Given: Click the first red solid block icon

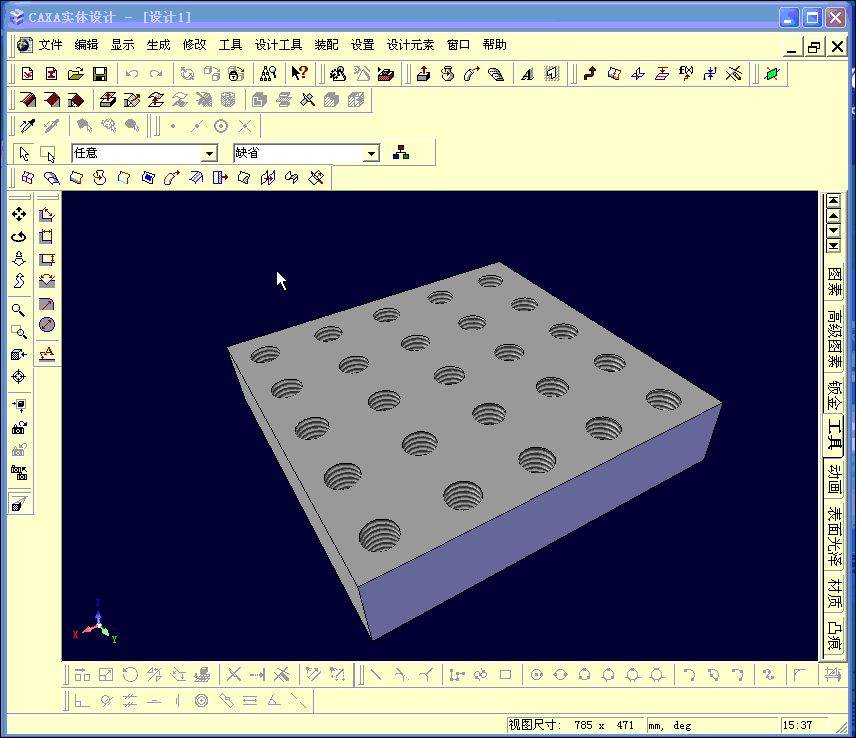Looking at the screenshot, I should click(x=28, y=100).
